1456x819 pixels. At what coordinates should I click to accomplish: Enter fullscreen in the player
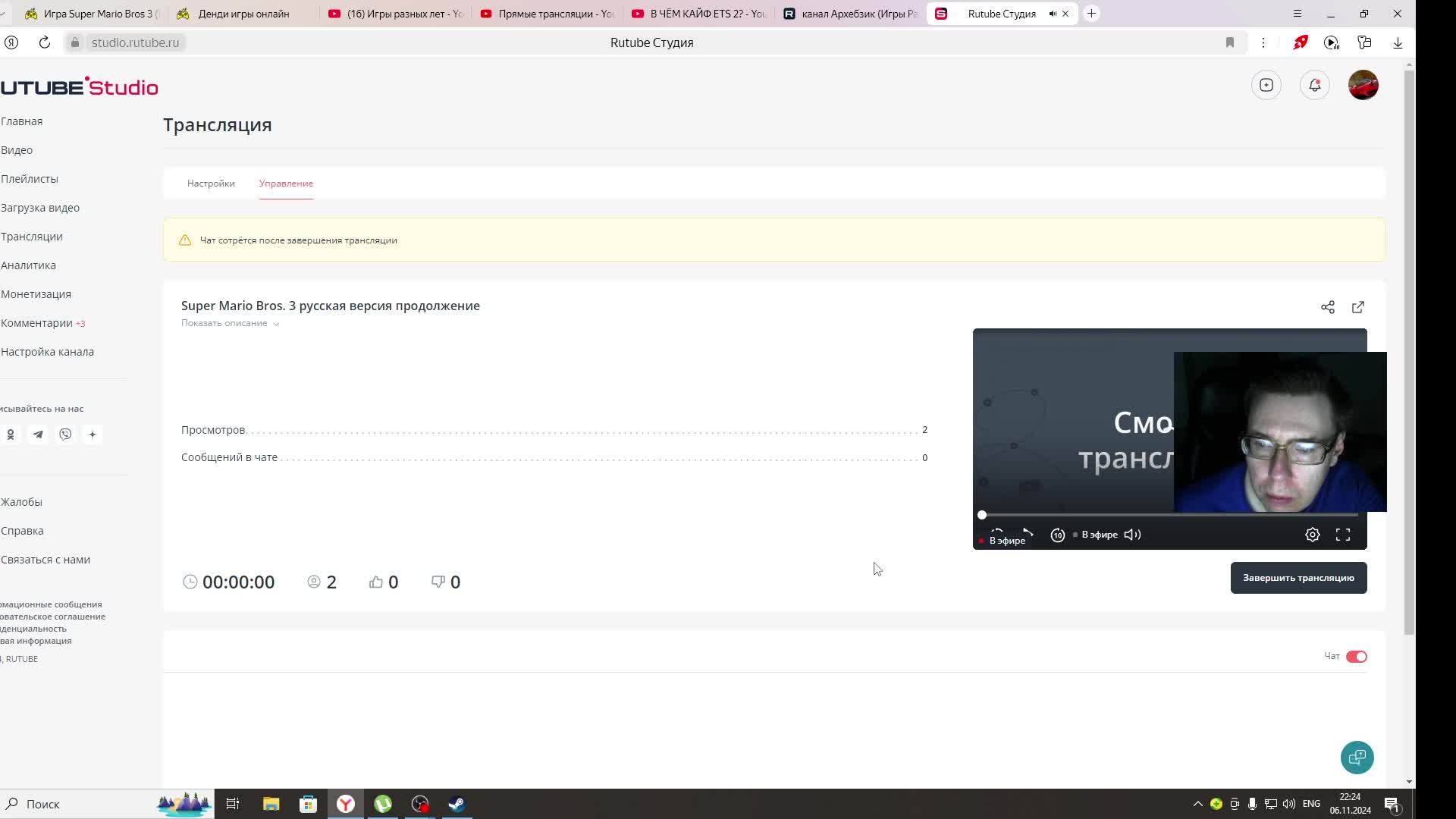(x=1343, y=535)
